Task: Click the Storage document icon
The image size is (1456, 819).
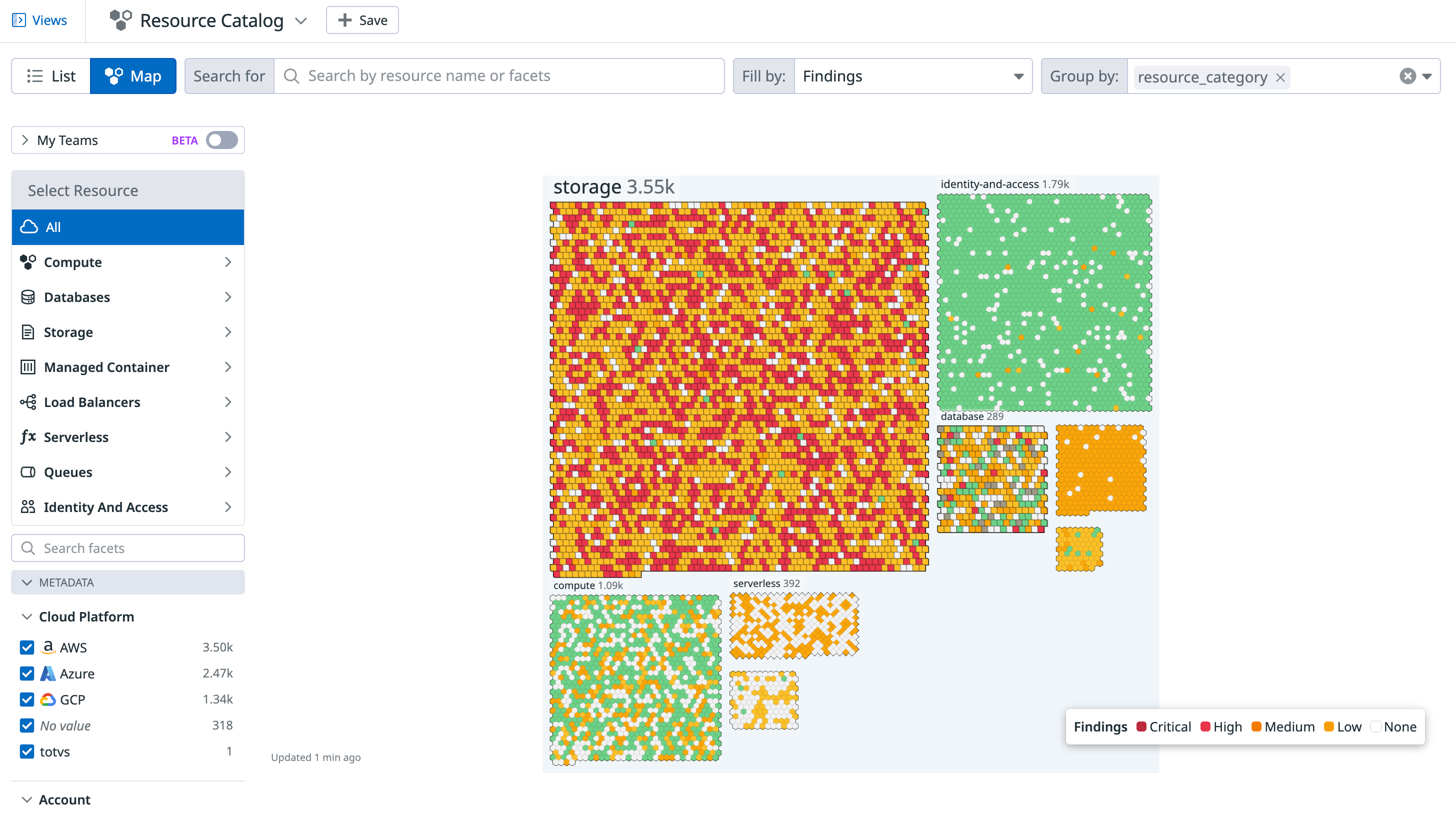Action: tap(29, 332)
